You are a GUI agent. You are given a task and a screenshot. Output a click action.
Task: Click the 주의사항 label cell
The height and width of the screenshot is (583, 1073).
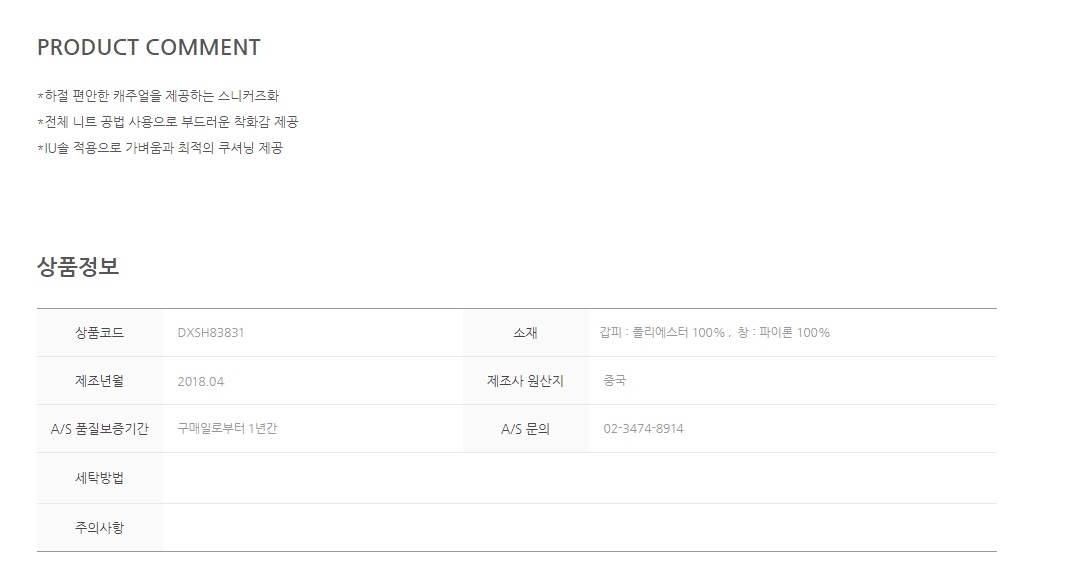click(99, 527)
